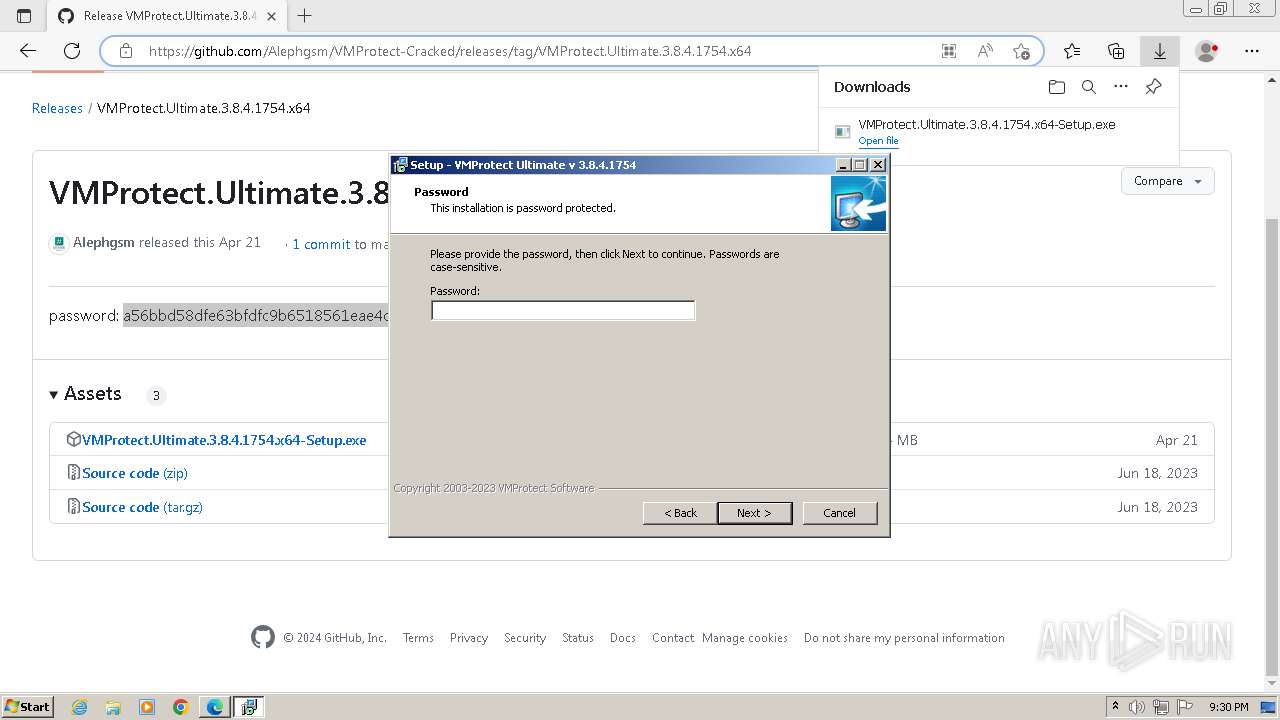Search downloads with magnifier icon

pyautogui.click(x=1089, y=87)
